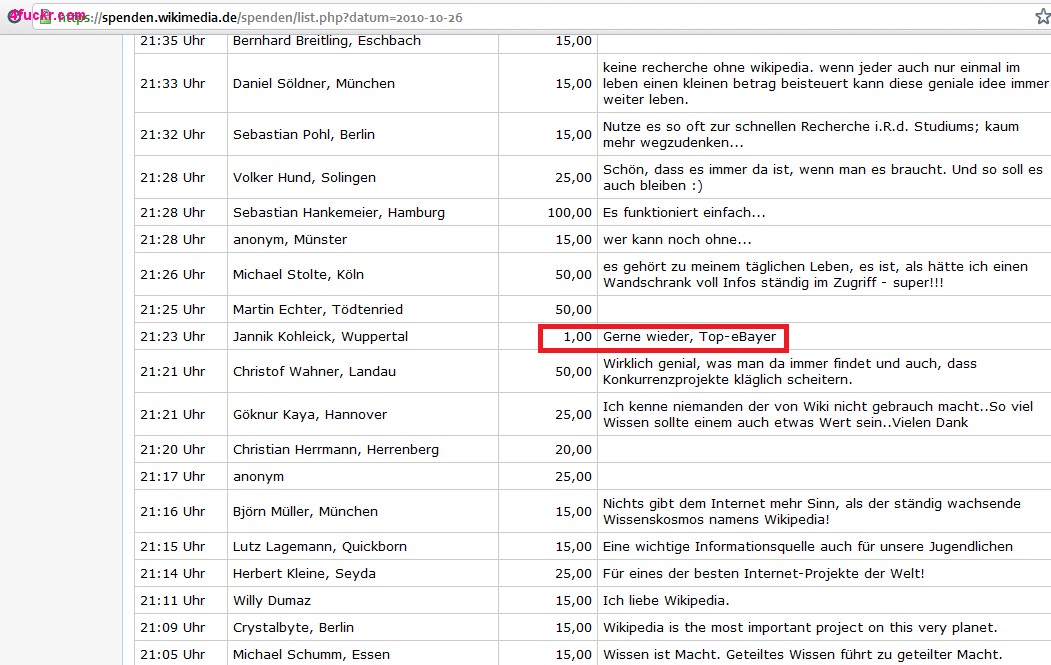
Task: Click donor Daniel Söldner, München
Action: (x=313, y=84)
